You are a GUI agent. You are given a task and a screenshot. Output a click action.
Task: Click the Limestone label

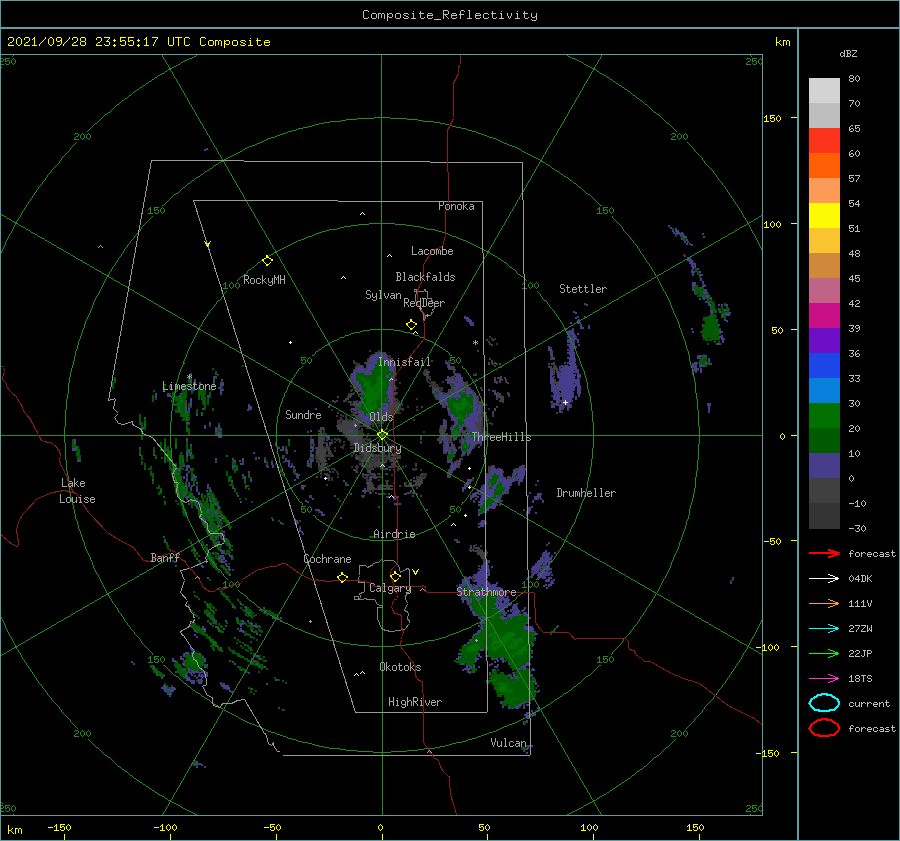pos(189,386)
